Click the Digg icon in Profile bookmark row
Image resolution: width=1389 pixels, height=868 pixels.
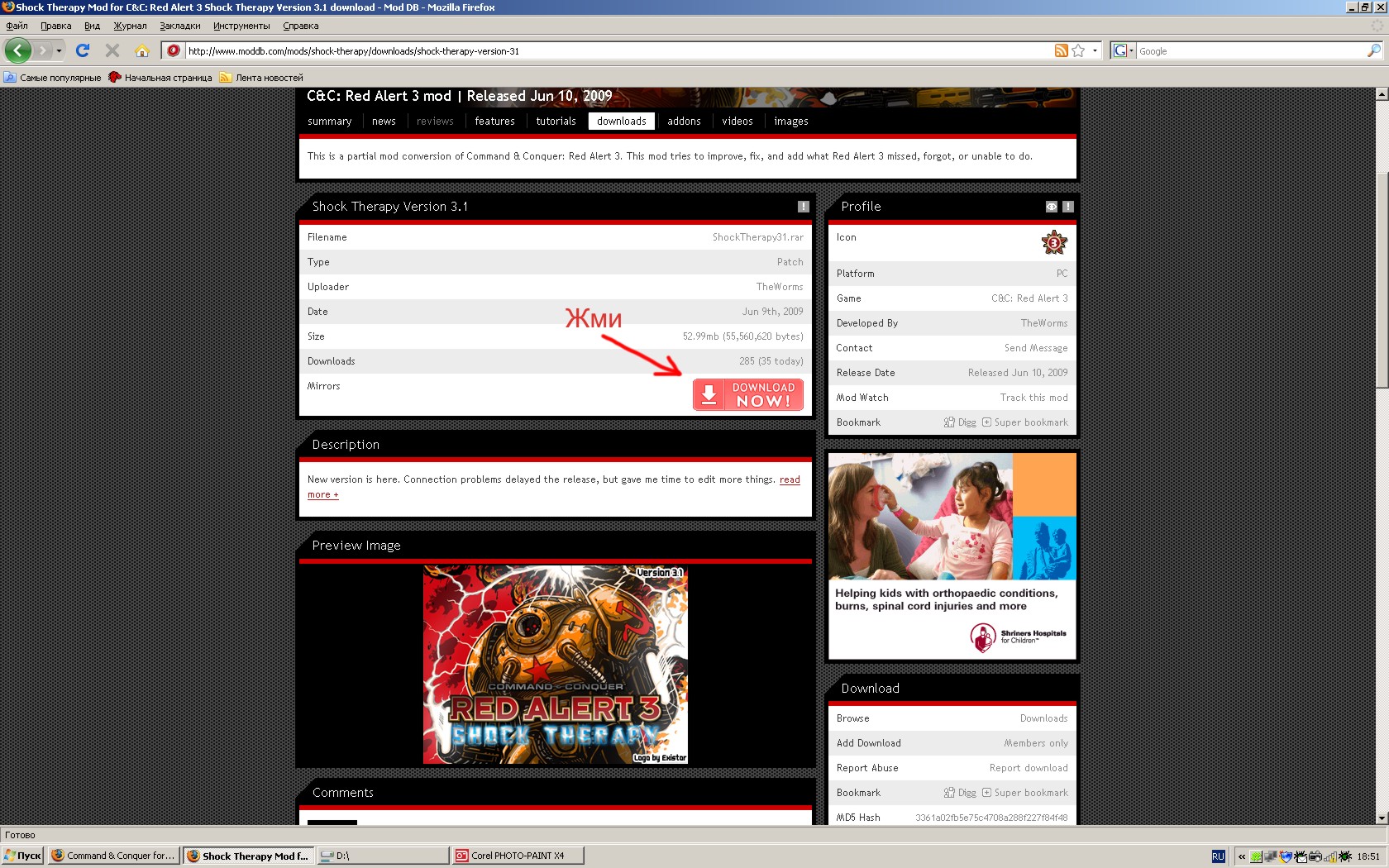949,422
